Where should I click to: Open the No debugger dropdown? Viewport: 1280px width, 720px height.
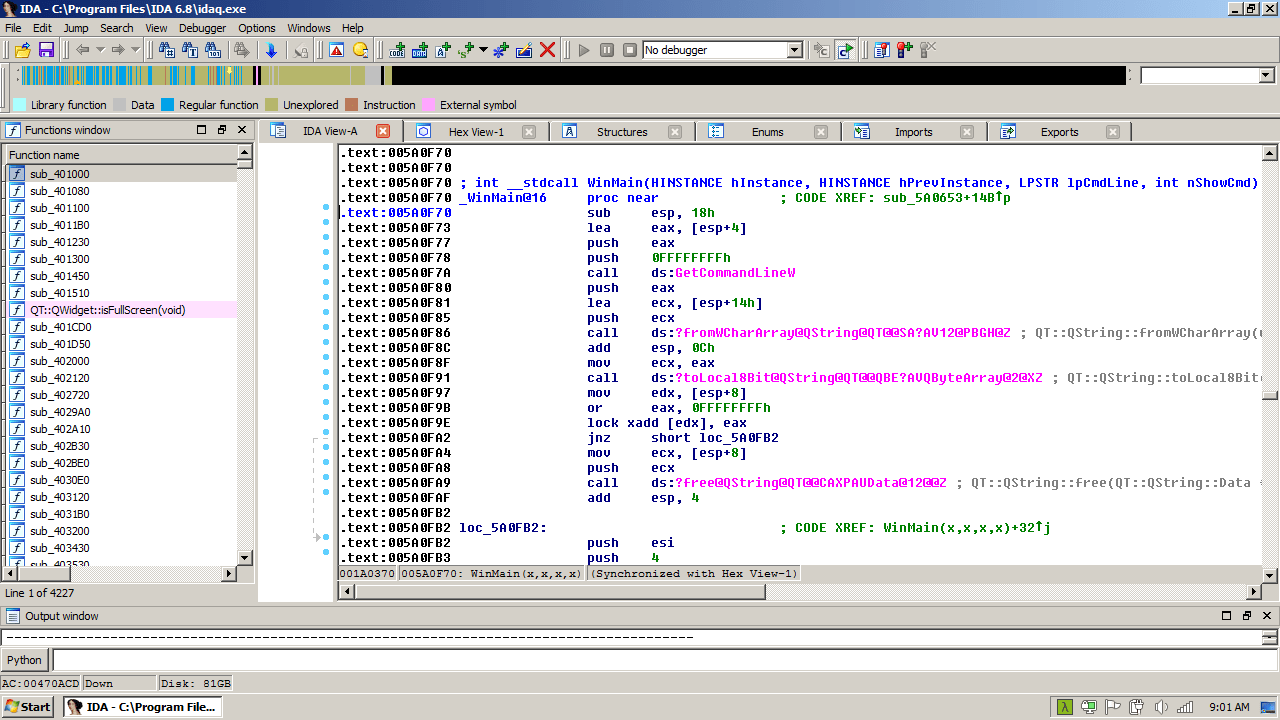pos(794,50)
